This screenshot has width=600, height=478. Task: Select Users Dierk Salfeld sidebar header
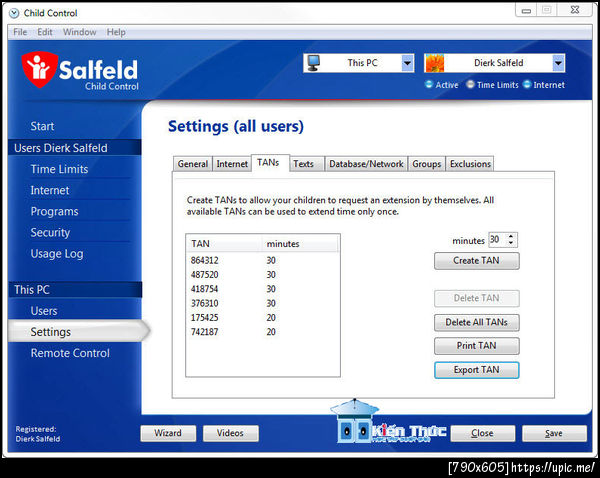tap(75, 148)
